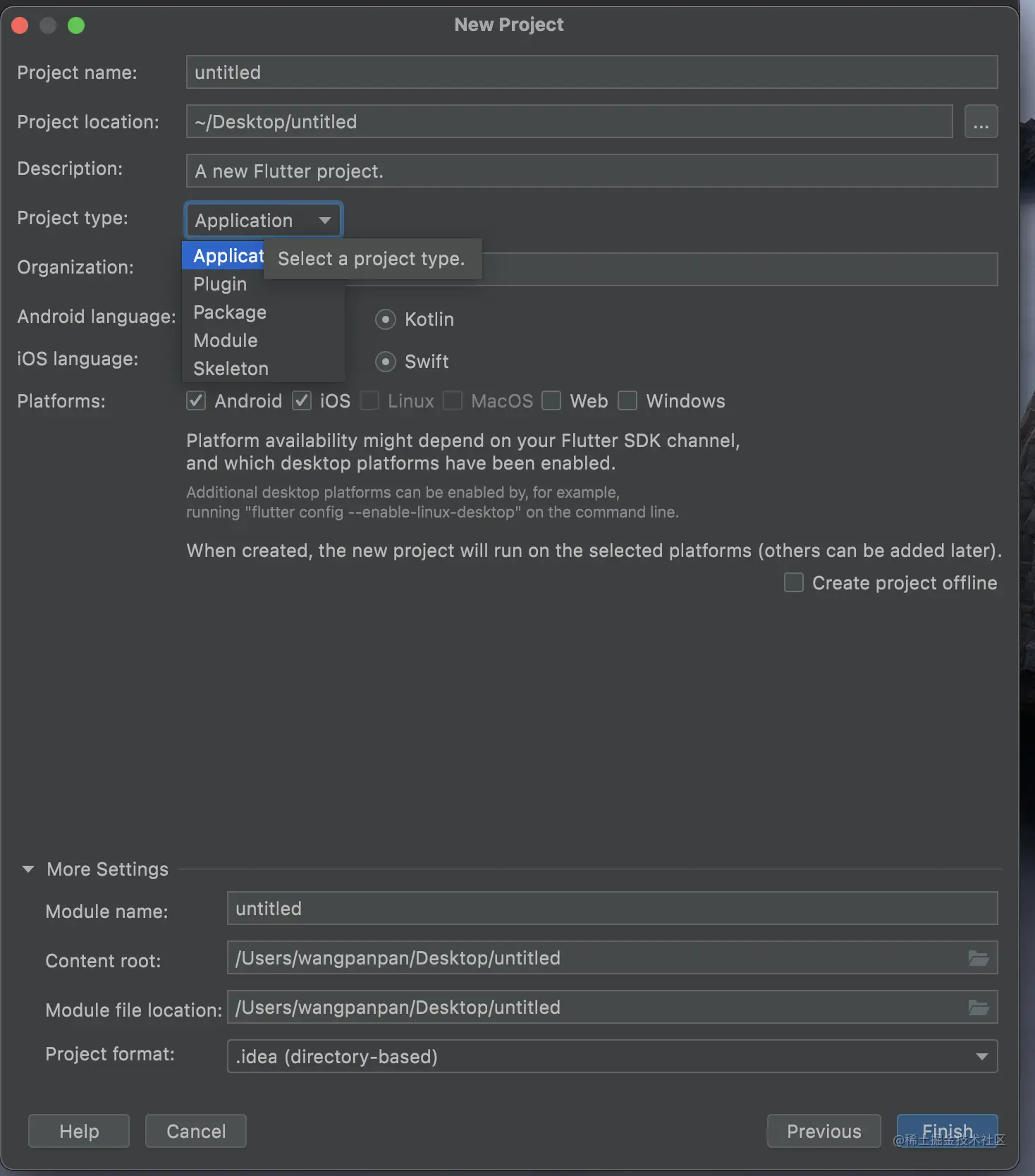Collapse the More Settings section
This screenshot has height=1176, width=1035.
click(28, 869)
